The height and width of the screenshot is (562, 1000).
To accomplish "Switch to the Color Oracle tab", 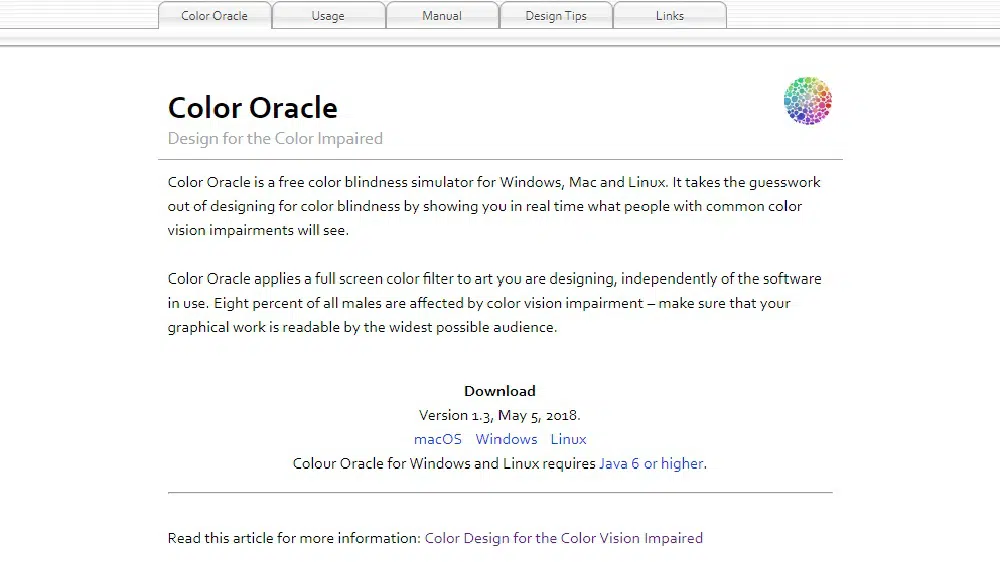I will [x=214, y=16].
